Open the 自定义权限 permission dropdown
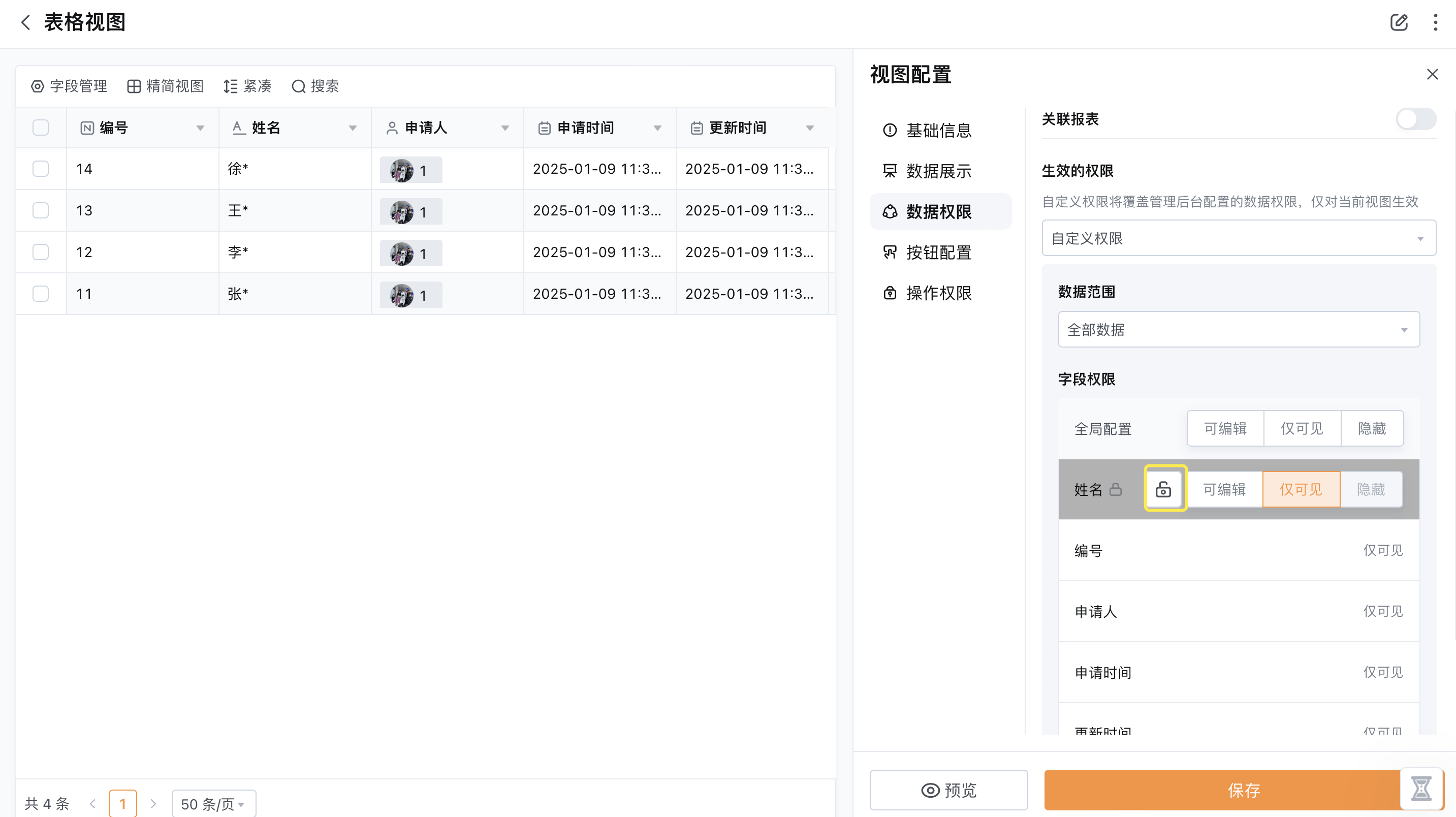Viewport: 1456px width, 817px height. point(1239,238)
